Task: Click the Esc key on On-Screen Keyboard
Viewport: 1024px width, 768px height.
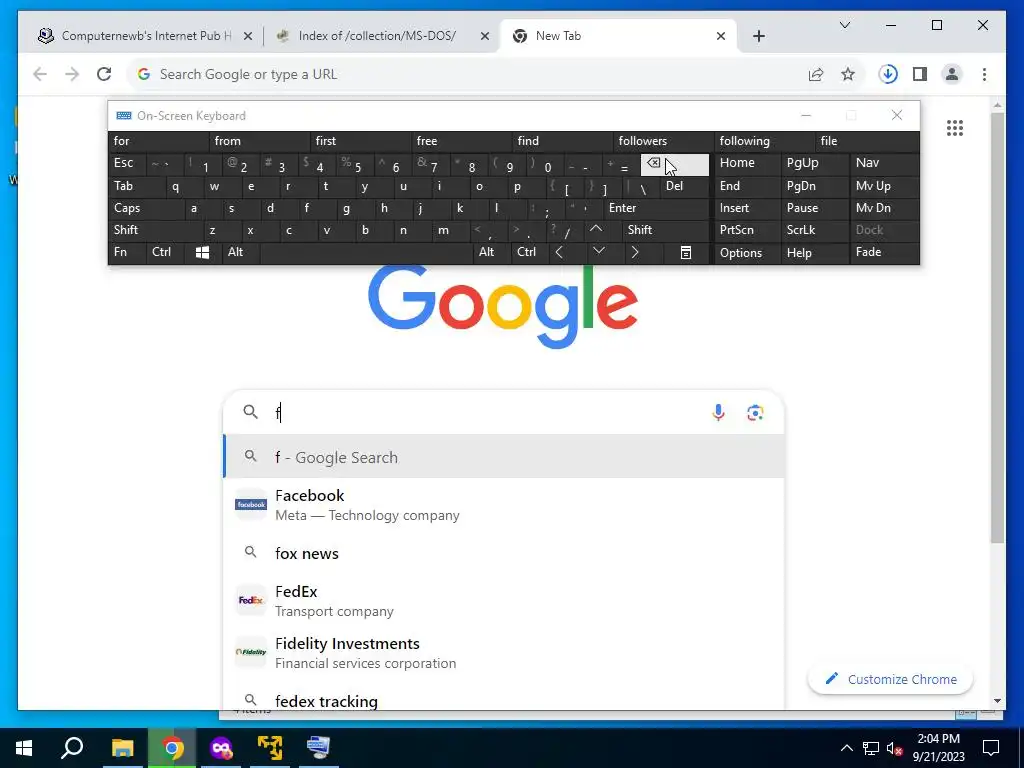Action: click(127, 163)
